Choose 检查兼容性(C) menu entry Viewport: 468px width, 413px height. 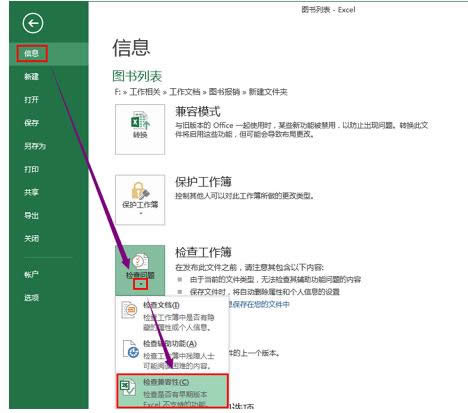click(172, 391)
